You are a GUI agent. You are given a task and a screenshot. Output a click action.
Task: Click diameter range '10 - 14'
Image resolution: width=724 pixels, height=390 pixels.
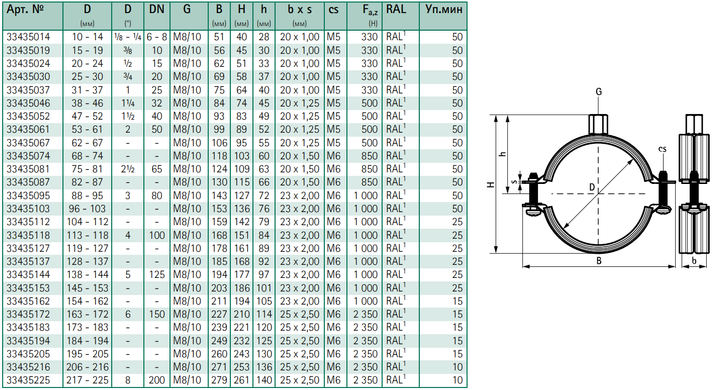tap(87, 37)
